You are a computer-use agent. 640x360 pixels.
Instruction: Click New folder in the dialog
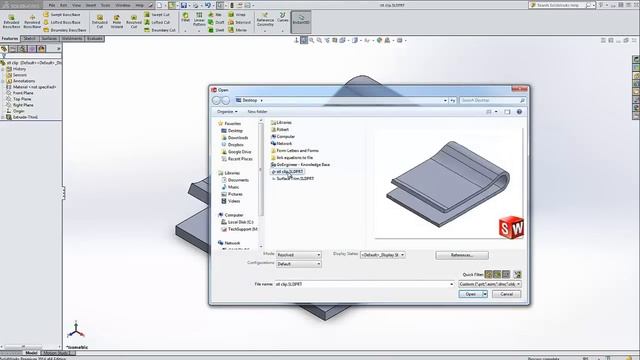click(257, 111)
